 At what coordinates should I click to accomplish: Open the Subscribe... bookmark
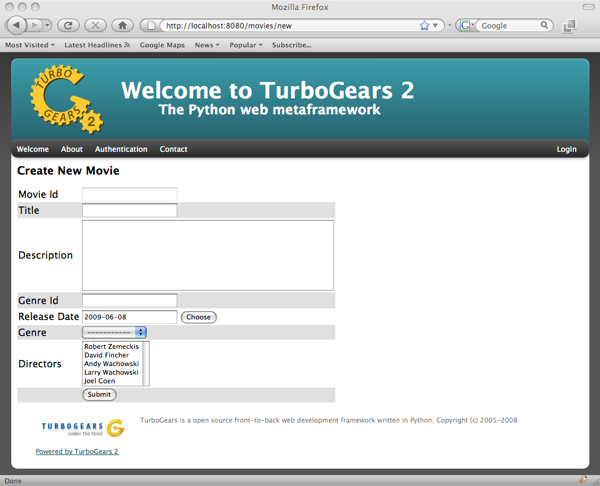[x=291, y=45]
